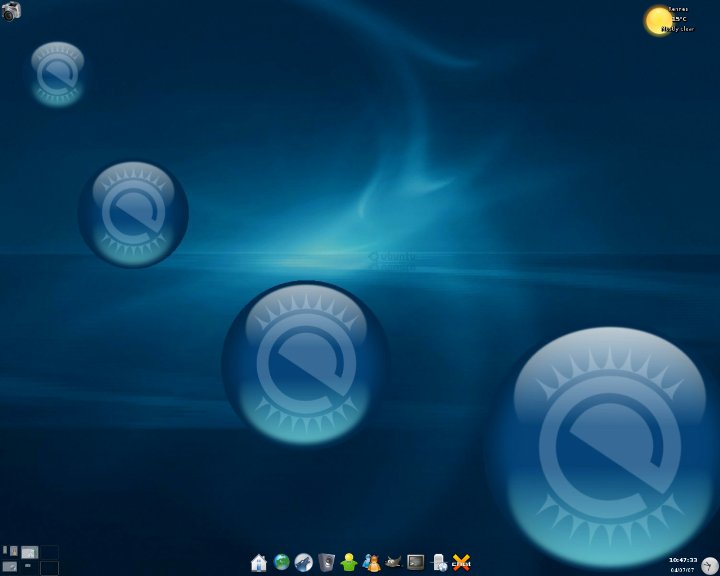
Task: Switch to top-middle pager desktop
Action: [30, 551]
